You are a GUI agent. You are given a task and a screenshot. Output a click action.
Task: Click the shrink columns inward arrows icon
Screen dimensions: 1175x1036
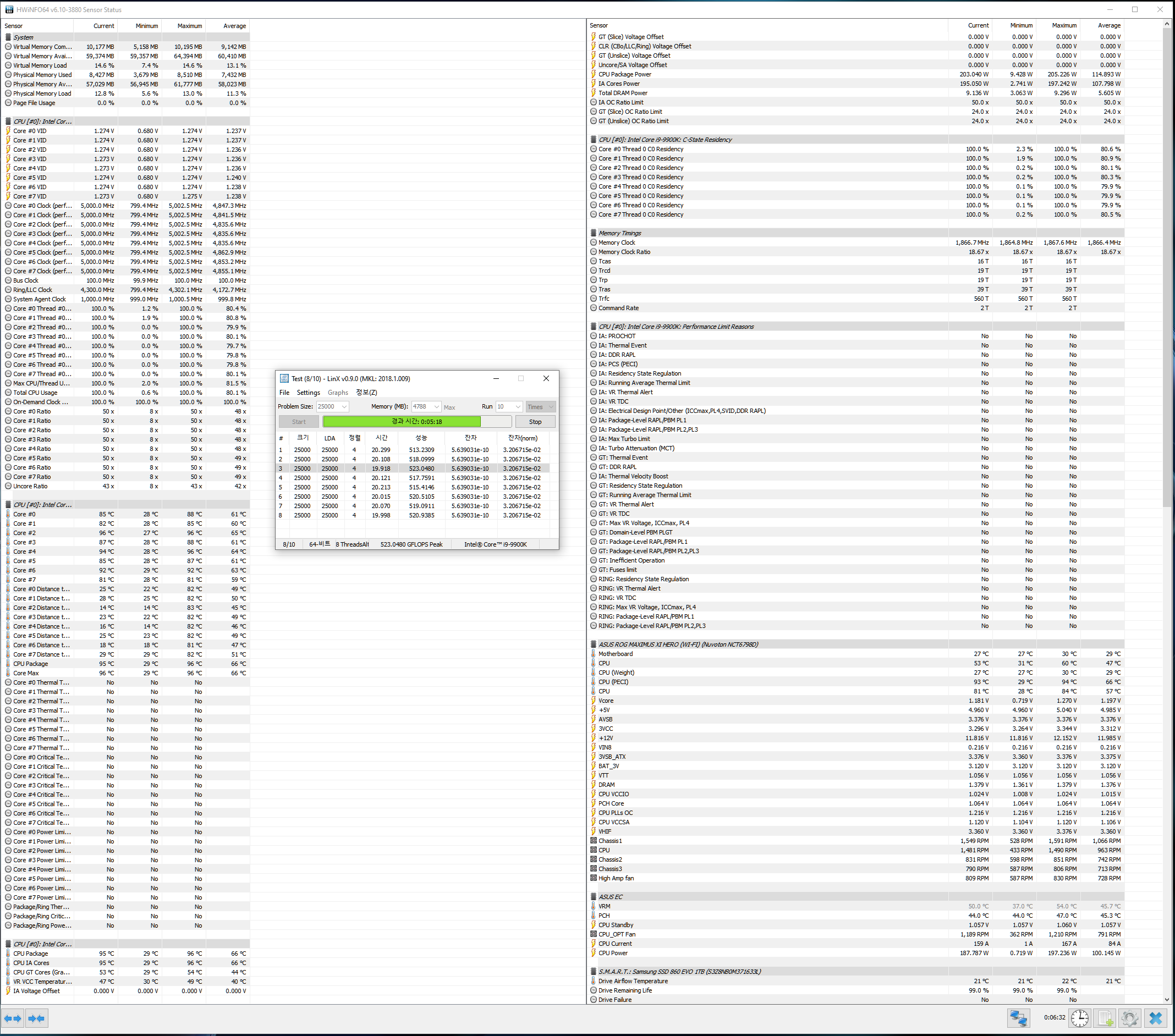36,1018
